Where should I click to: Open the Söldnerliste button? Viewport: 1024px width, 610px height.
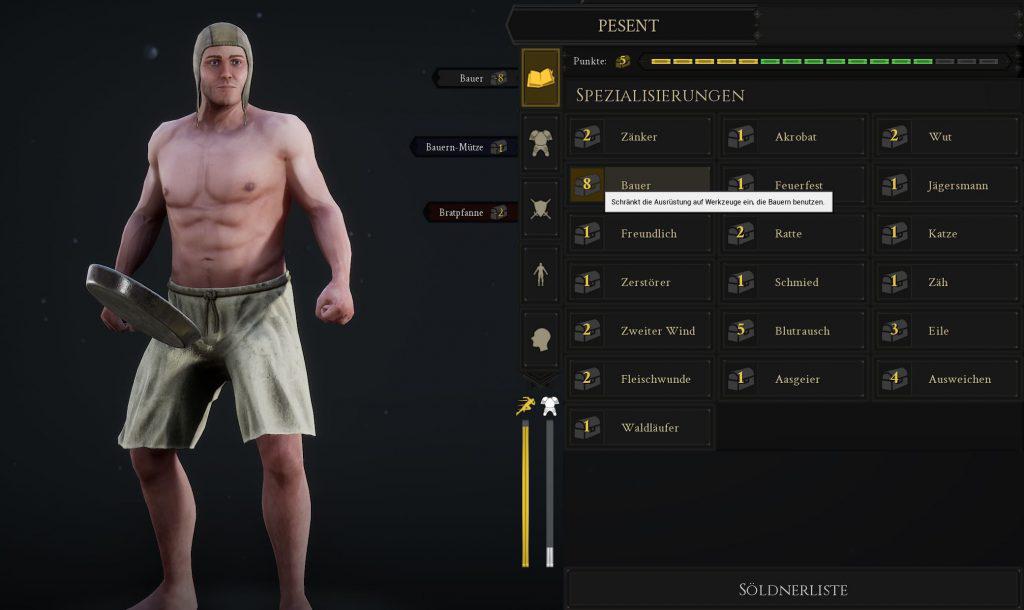(x=793, y=590)
